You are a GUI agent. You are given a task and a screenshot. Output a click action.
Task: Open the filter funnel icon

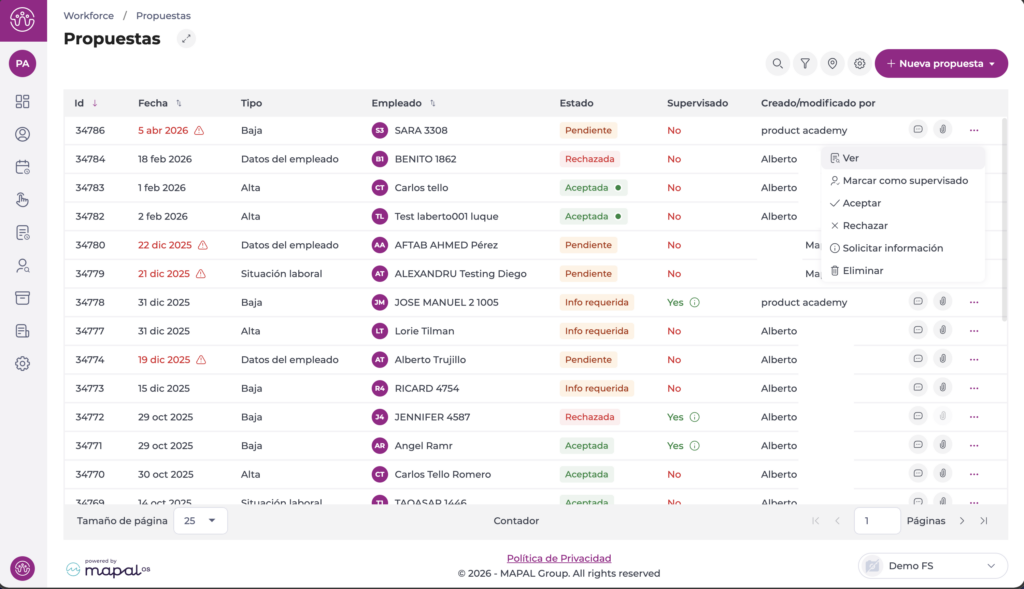click(804, 64)
